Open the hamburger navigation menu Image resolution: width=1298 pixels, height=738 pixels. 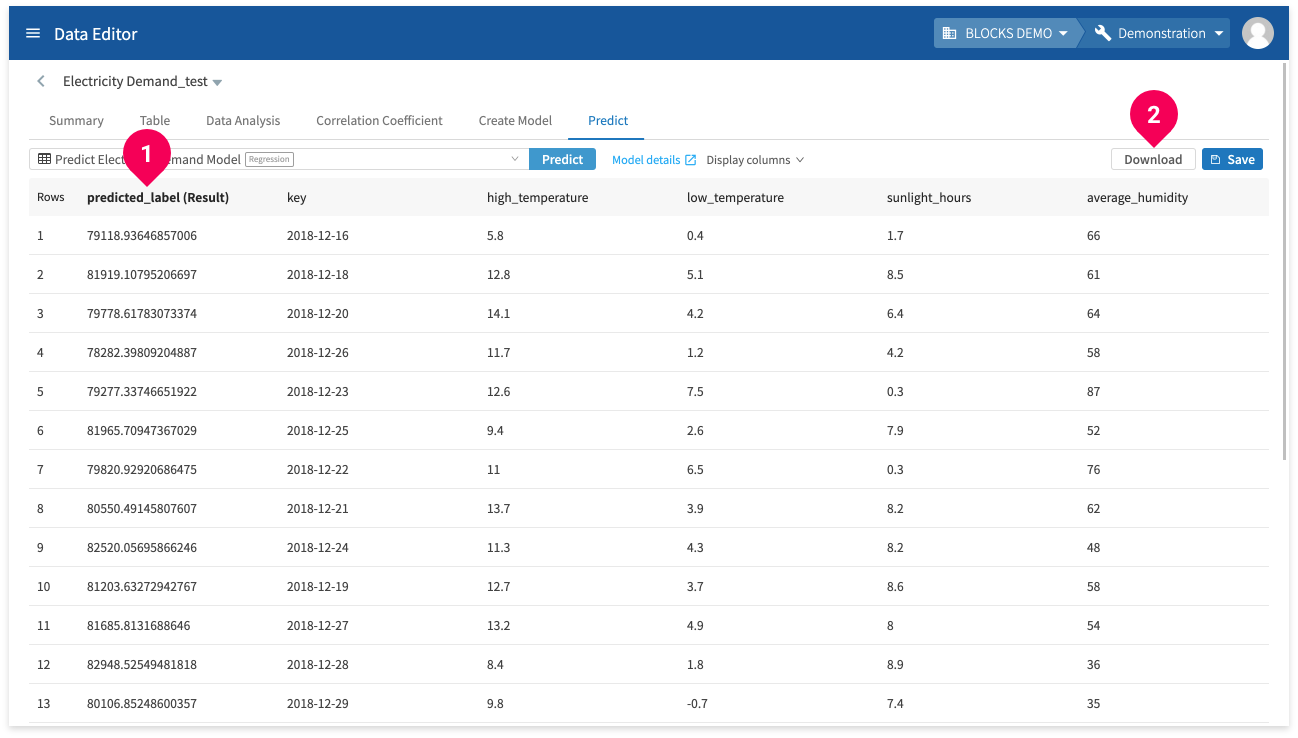tap(33, 33)
